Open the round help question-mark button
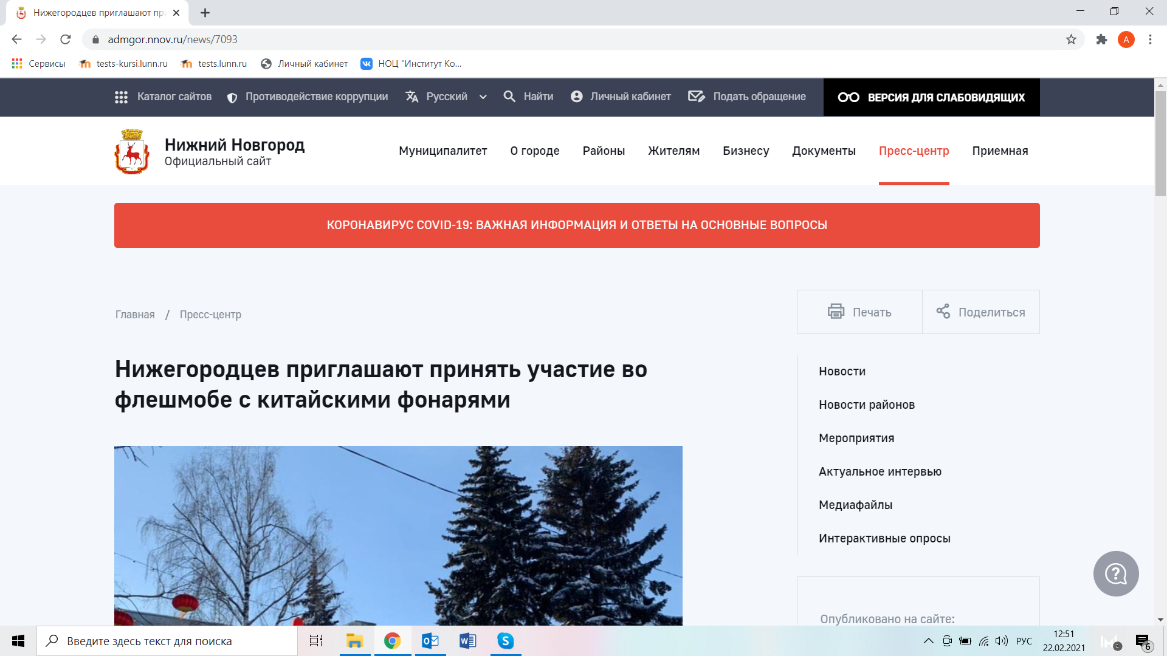Image resolution: width=1167 pixels, height=656 pixels. (x=1116, y=574)
